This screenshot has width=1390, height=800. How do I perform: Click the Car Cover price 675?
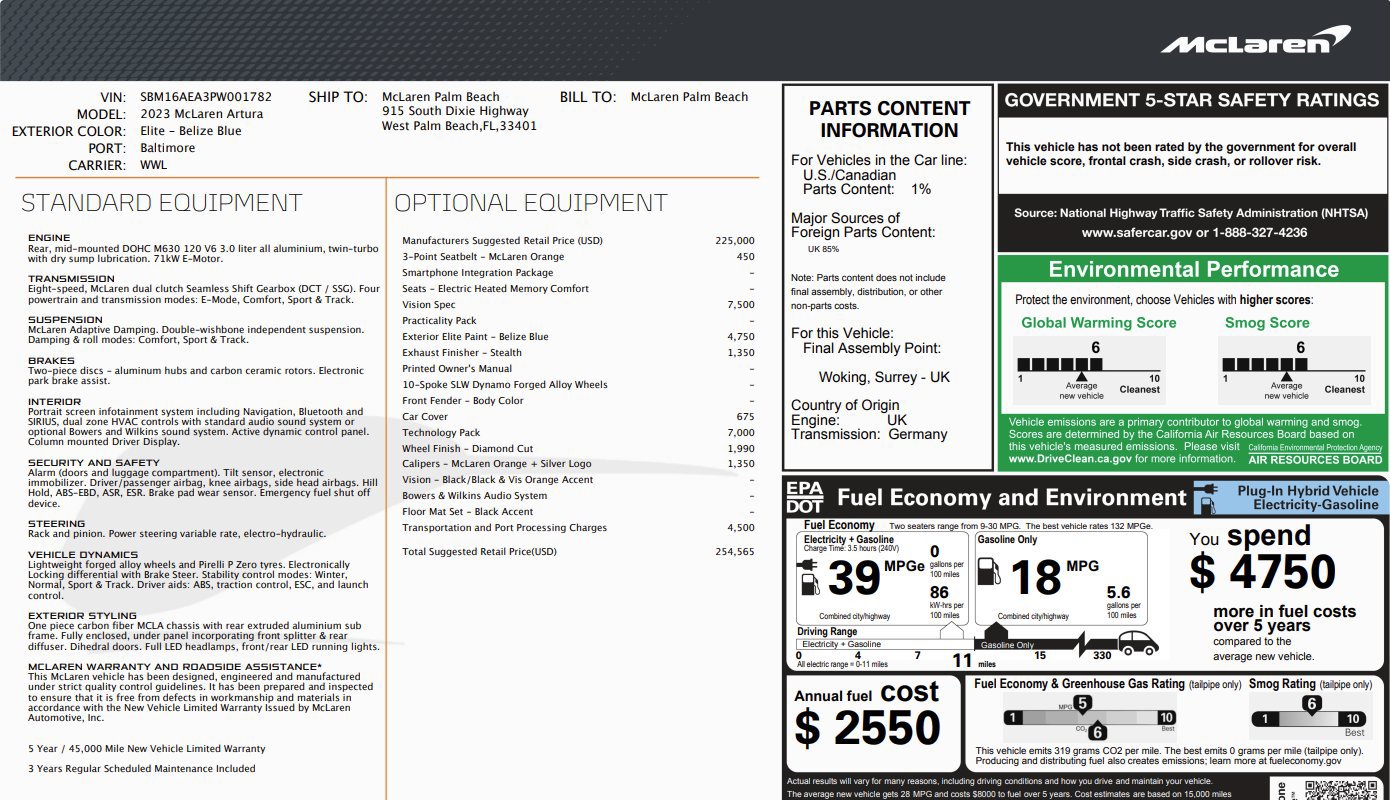click(745, 417)
